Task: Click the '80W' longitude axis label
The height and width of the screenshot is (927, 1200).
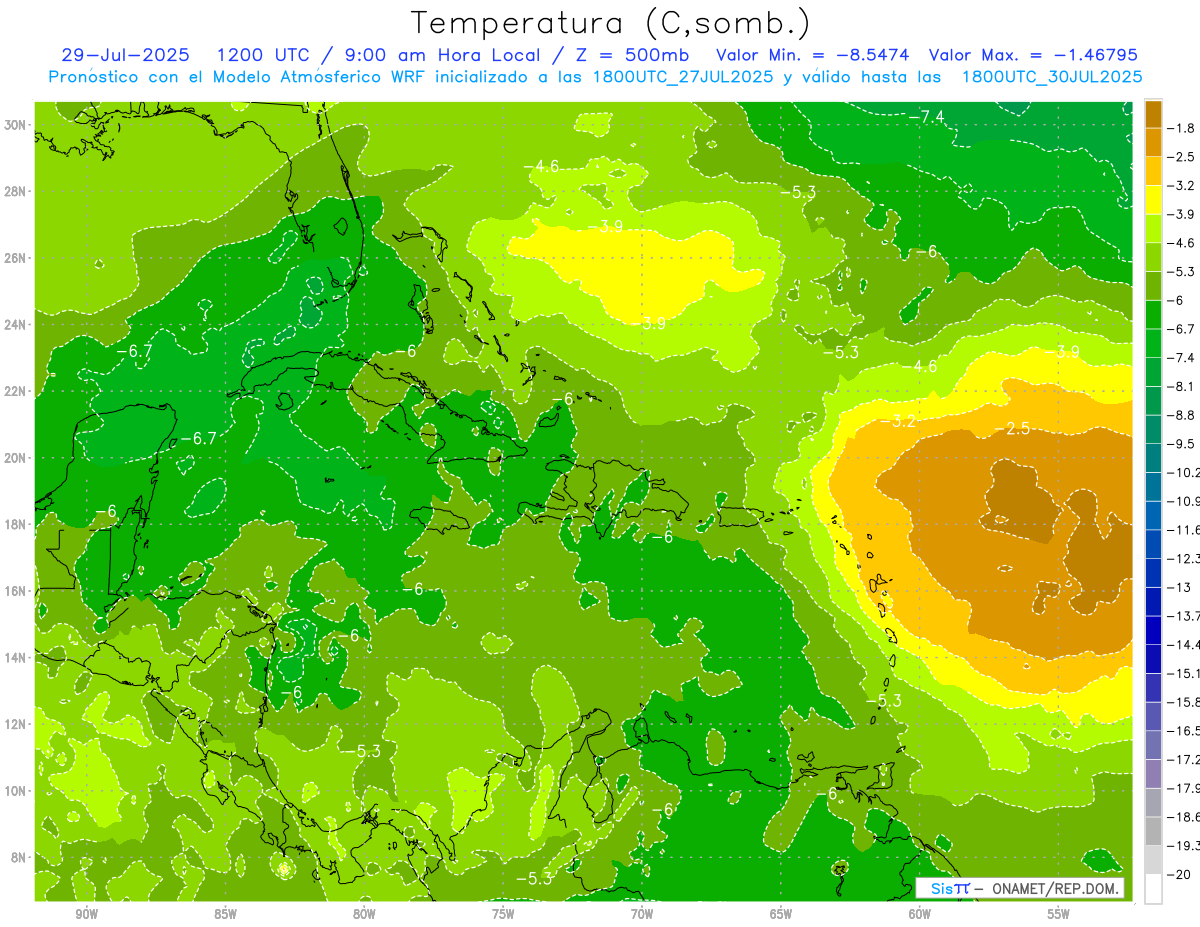Action: pos(364,915)
